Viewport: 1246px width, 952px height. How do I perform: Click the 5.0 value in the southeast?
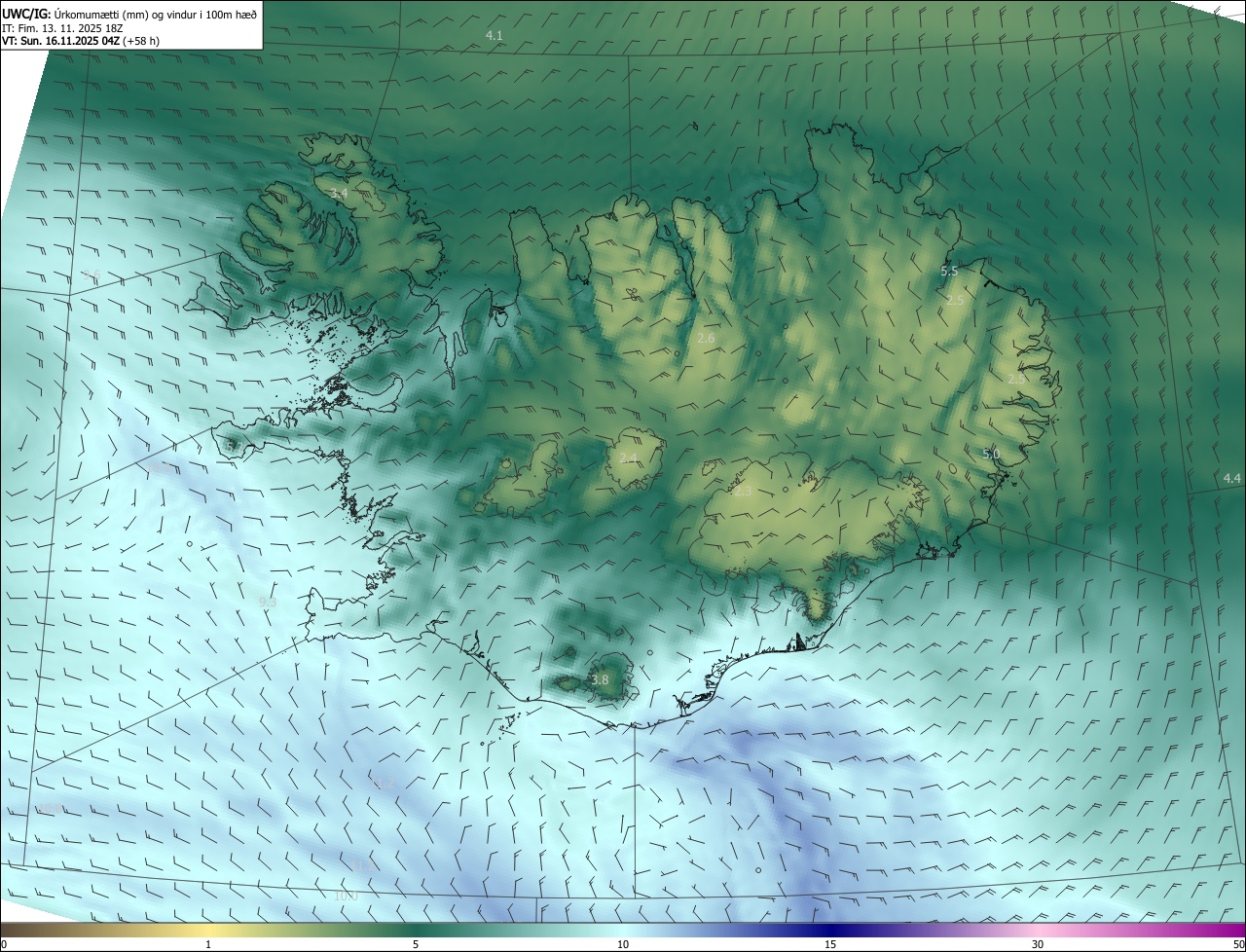pyautogui.click(x=991, y=454)
